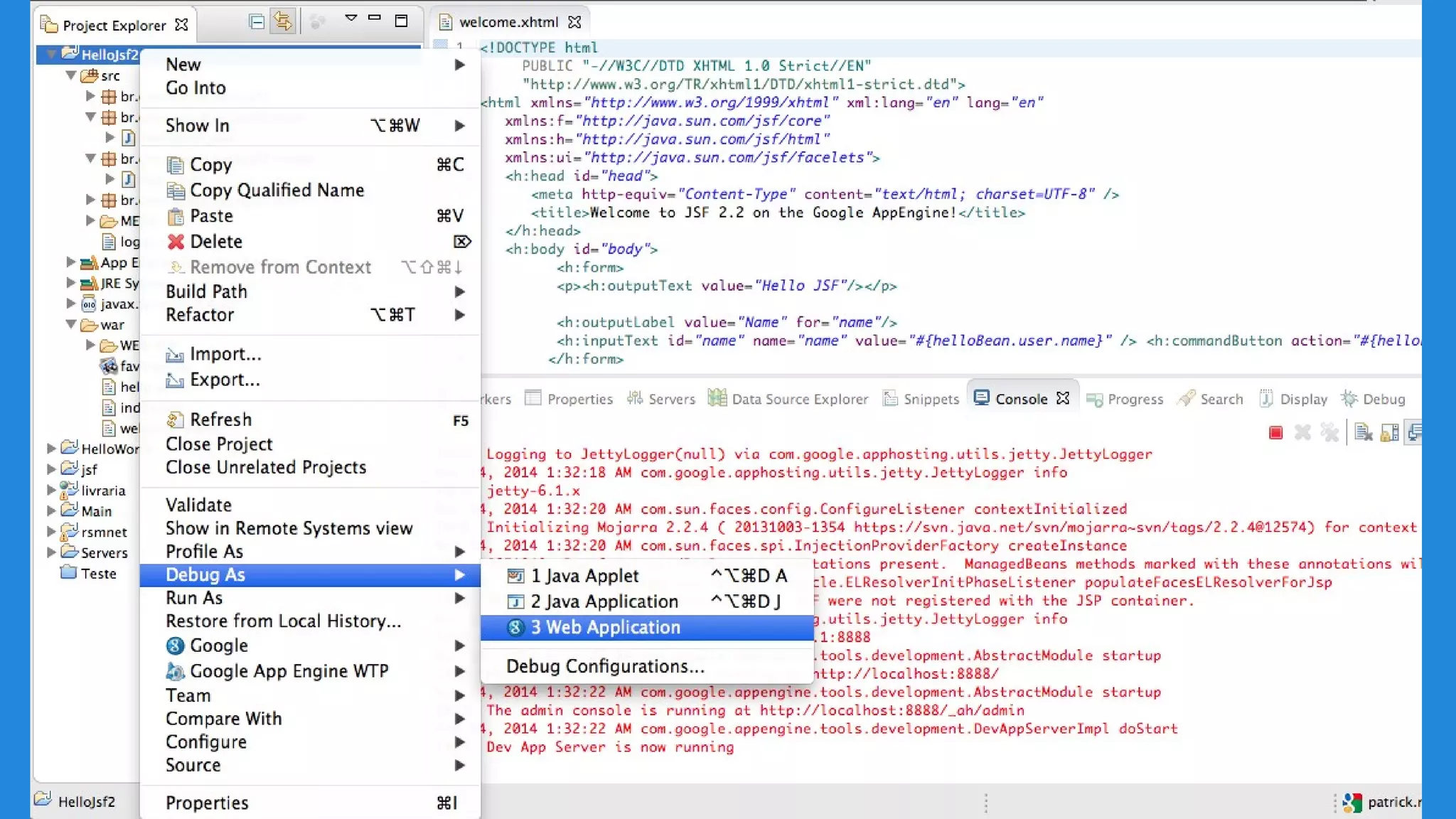Open the Project Explorer view menu triangle

click(350, 18)
